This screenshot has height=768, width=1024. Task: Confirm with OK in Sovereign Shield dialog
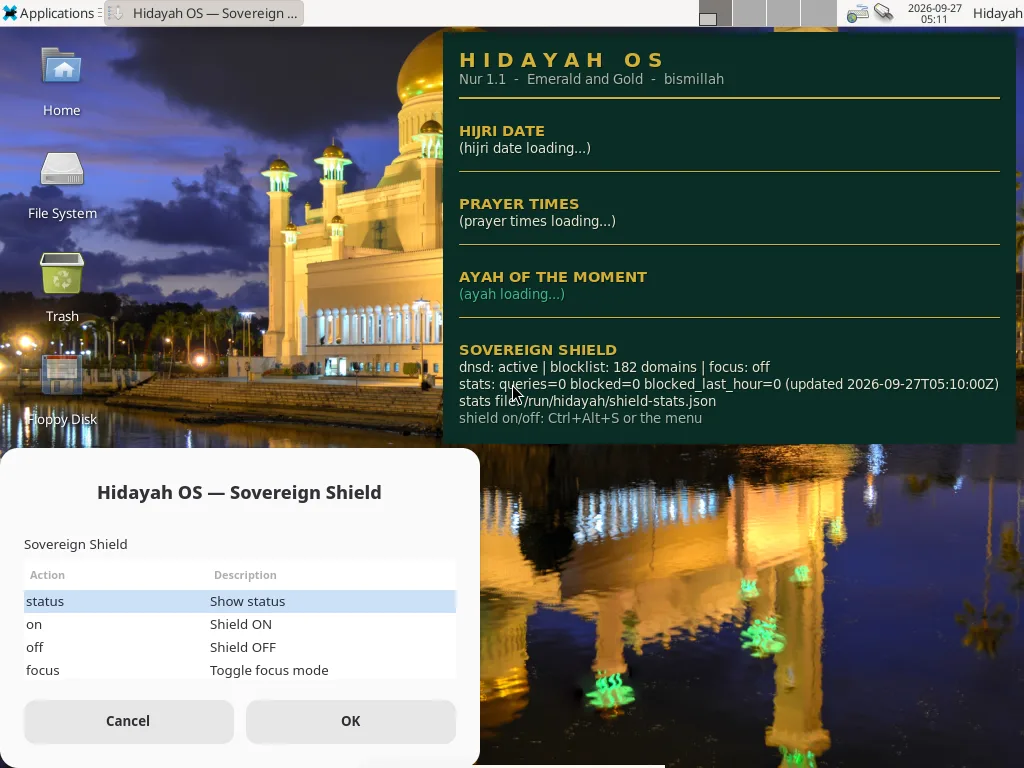coord(351,721)
